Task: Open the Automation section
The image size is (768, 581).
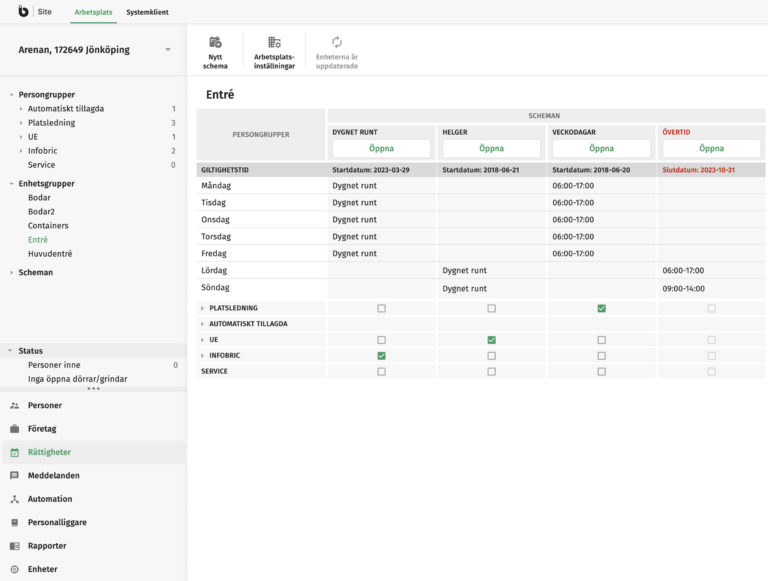Action: point(50,499)
